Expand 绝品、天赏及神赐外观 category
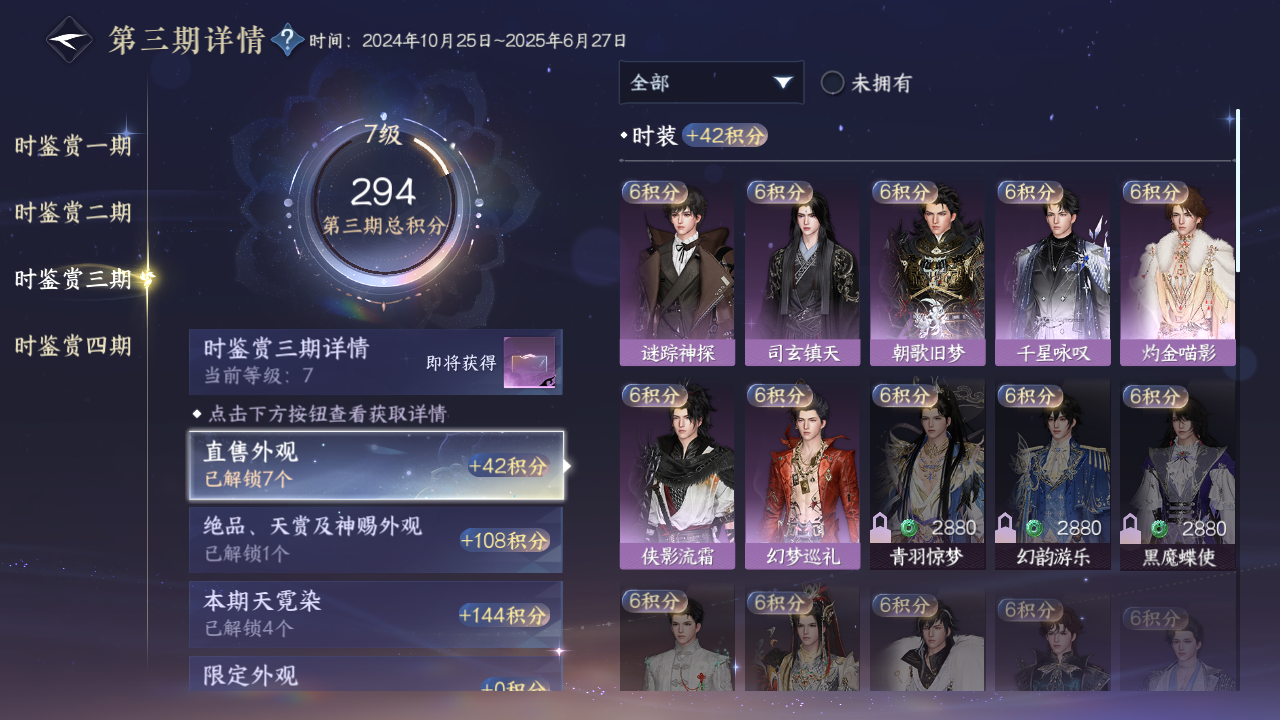1280x720 pixels. tap(376, 540)
